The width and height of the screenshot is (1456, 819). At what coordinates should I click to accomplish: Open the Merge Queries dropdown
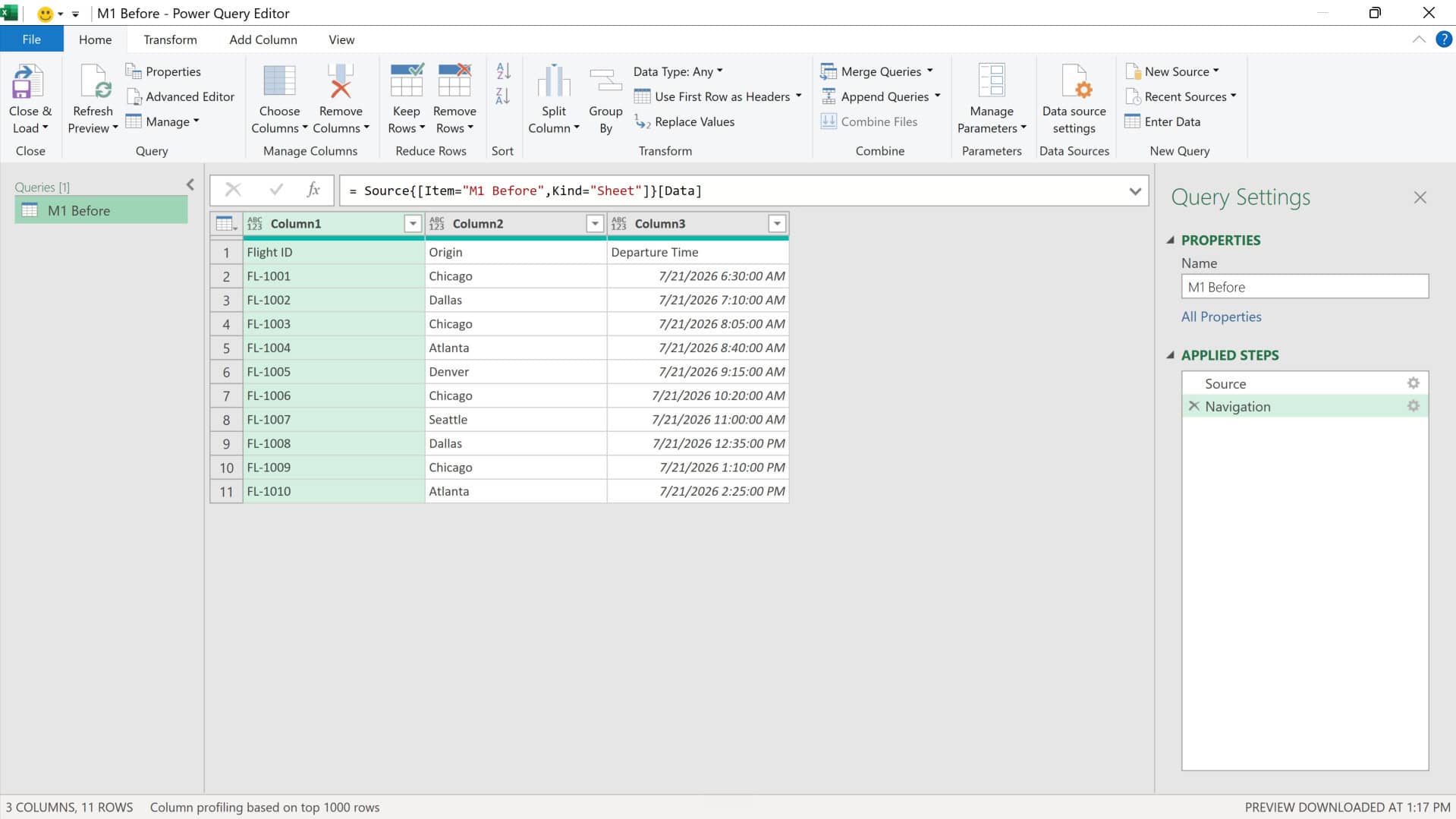929,71
